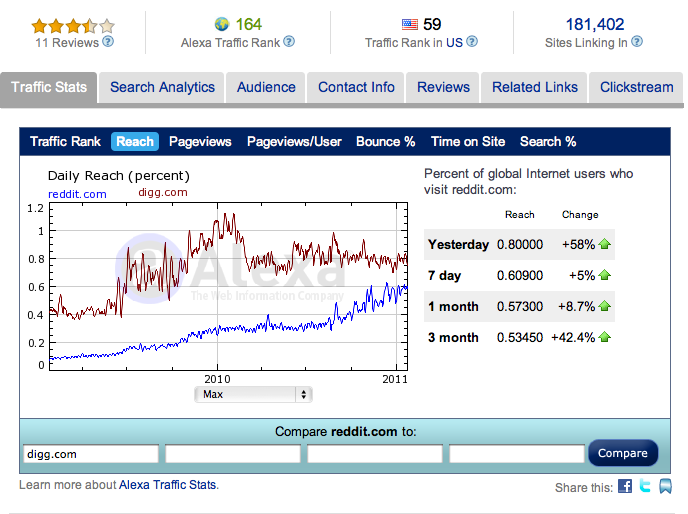Open the Search Analytics tab

point(162,87)
